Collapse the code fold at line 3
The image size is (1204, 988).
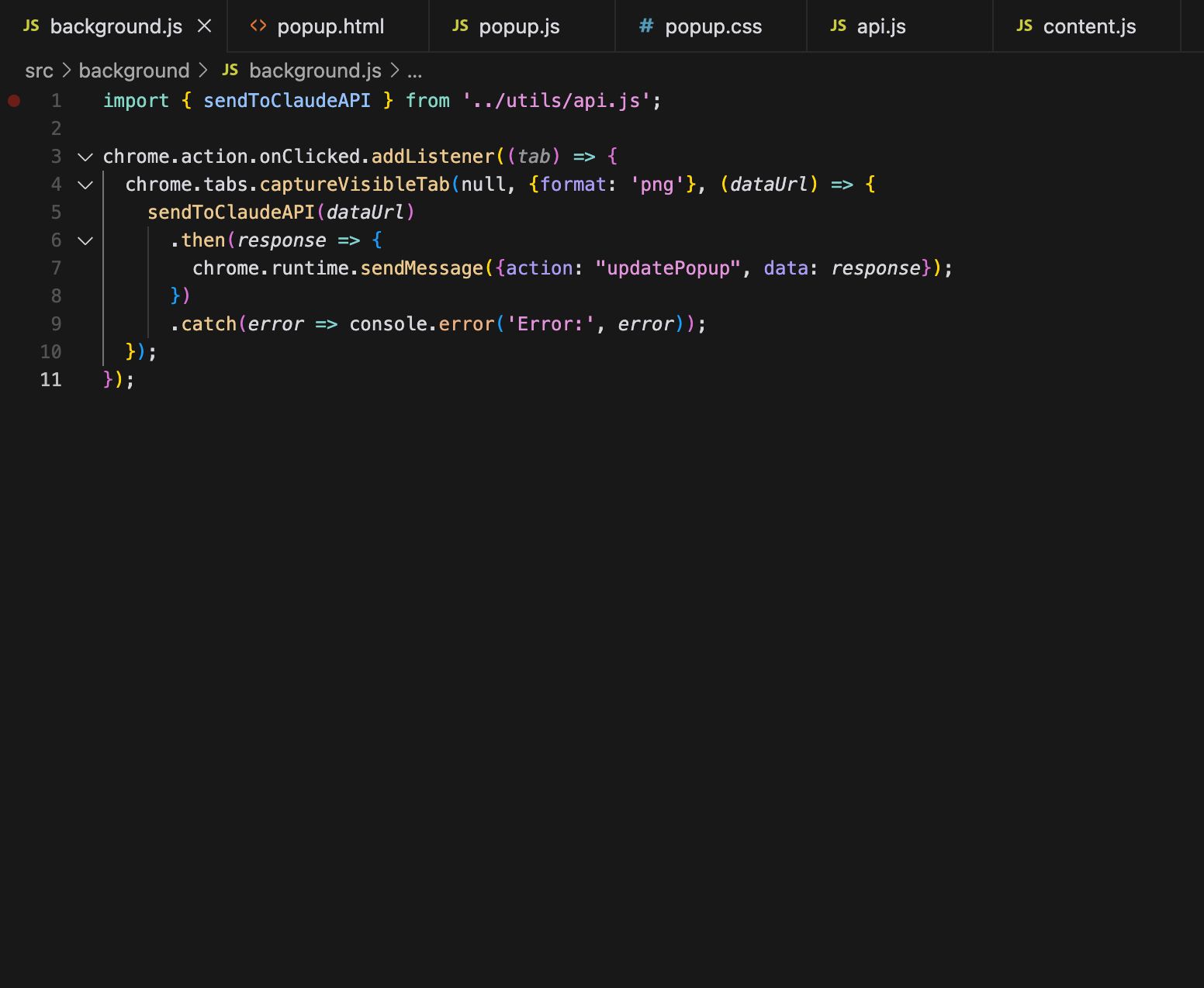click(85, 157)
